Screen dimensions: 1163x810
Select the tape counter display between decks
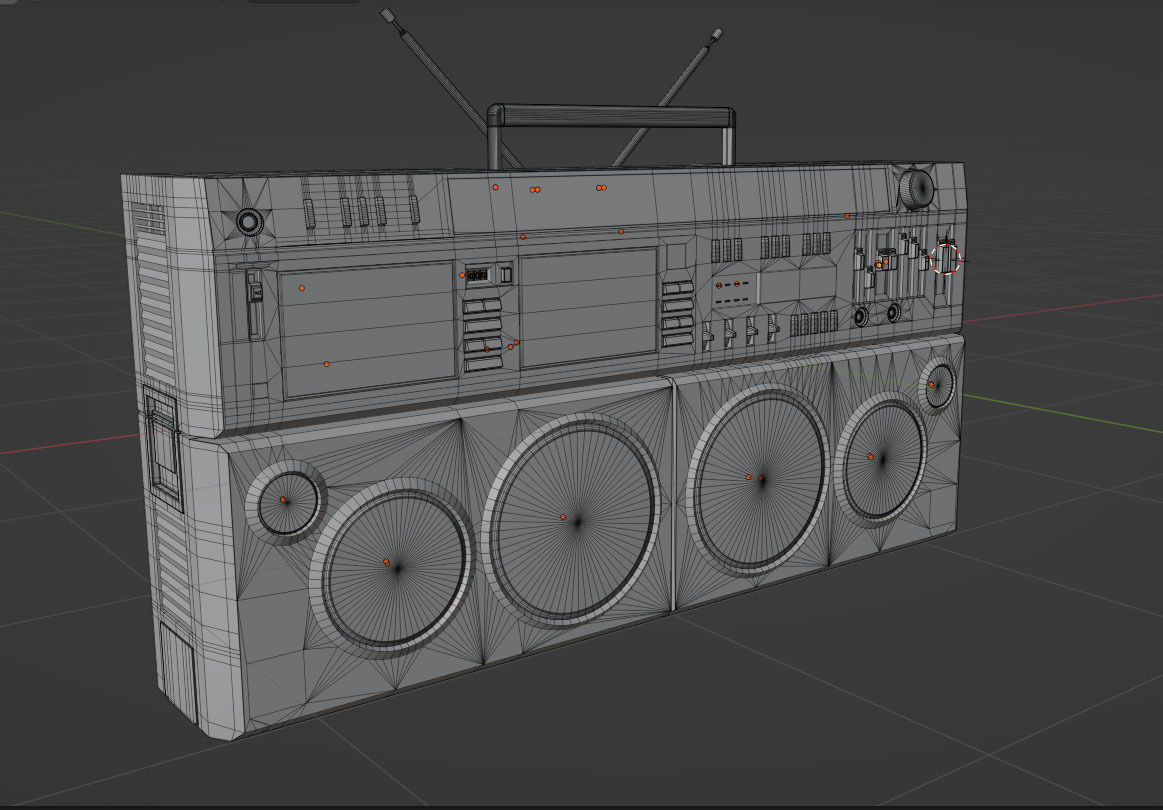[x=478, y=275]
